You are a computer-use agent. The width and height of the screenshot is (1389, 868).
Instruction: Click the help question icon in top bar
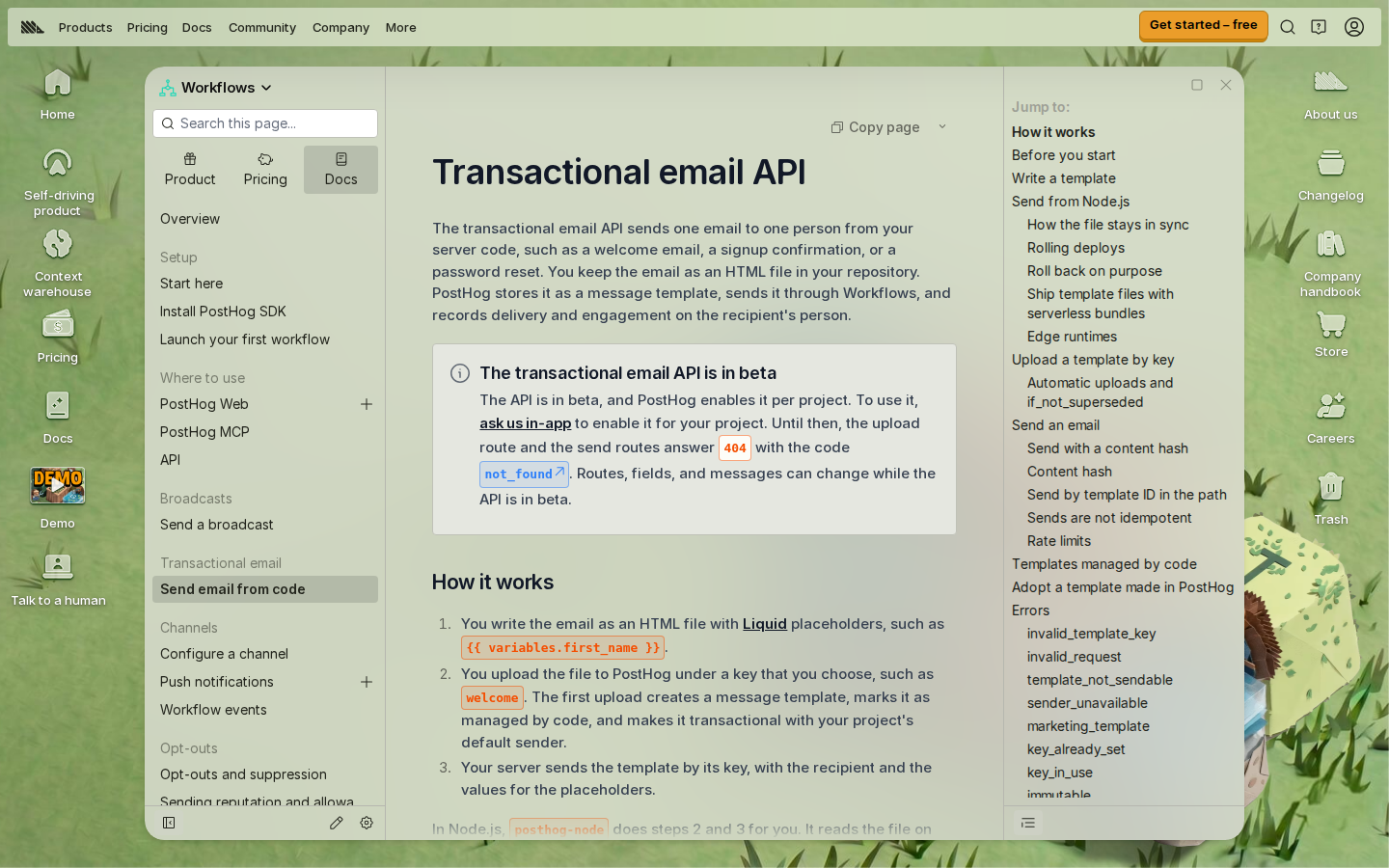(1319, 27)
